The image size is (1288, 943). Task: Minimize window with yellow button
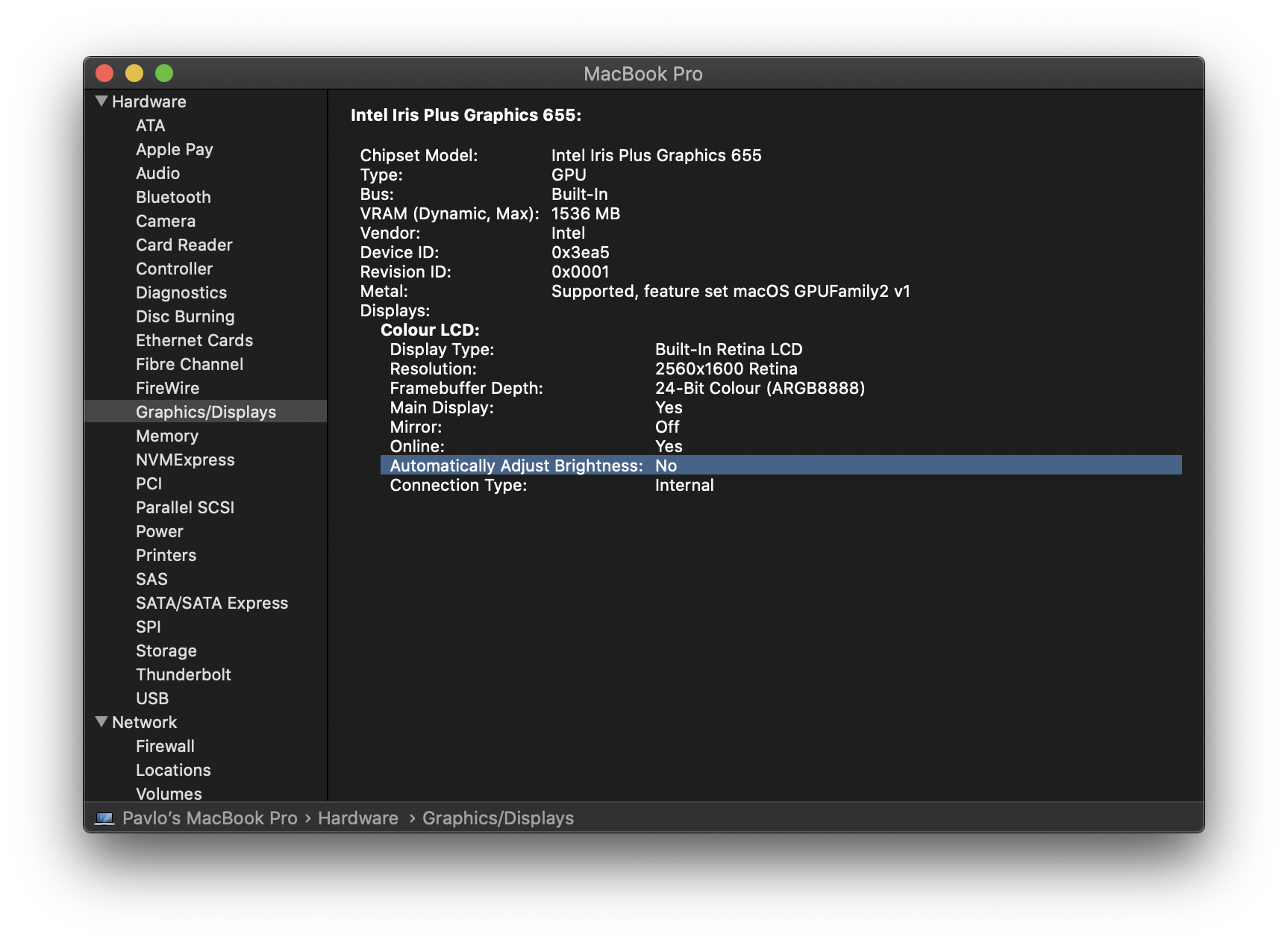pos(134,73)
